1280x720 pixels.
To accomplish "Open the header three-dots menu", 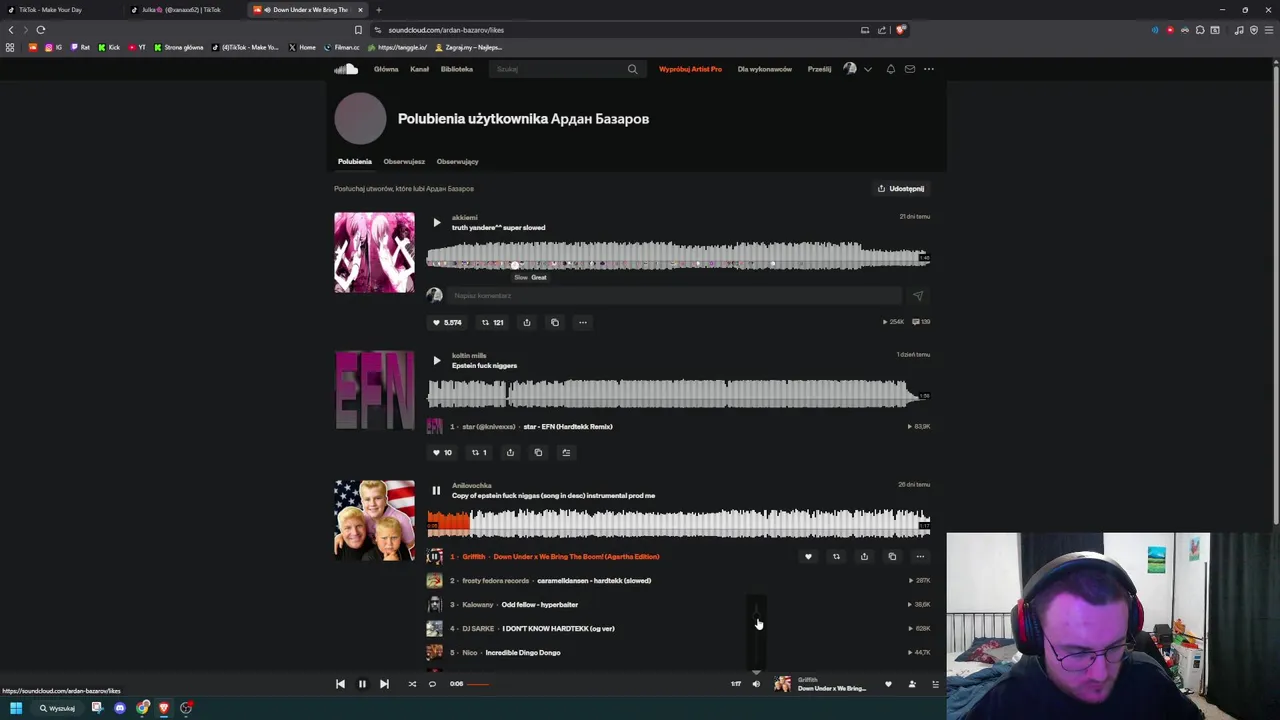I will tap(929, 69).
